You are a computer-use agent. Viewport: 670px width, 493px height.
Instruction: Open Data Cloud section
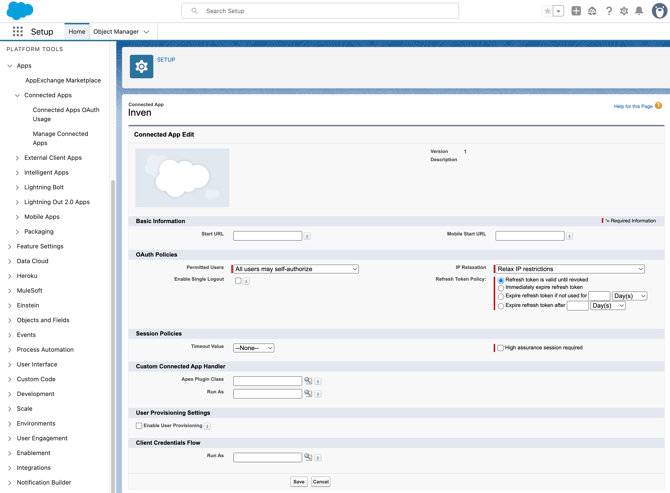32,261
